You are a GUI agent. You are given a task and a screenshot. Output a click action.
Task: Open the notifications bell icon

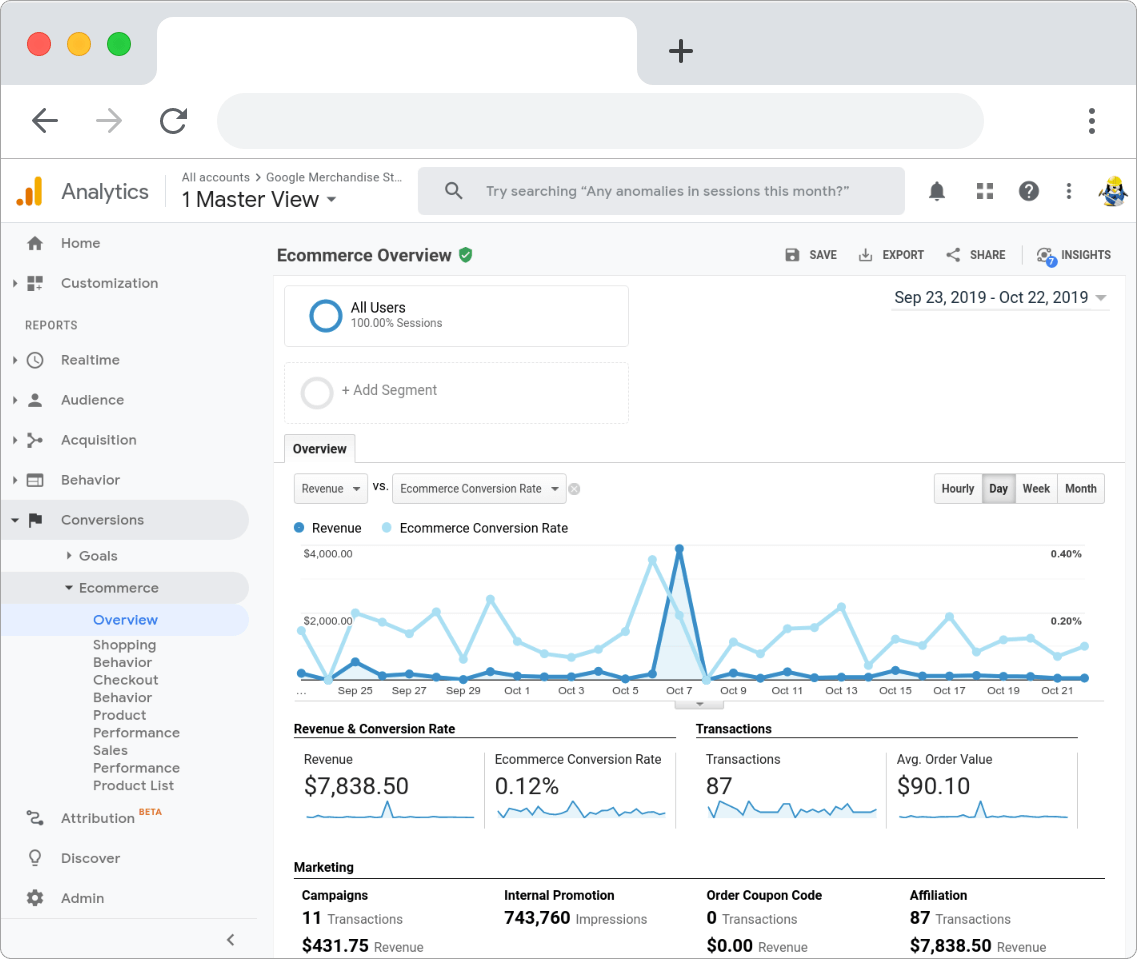937,190
